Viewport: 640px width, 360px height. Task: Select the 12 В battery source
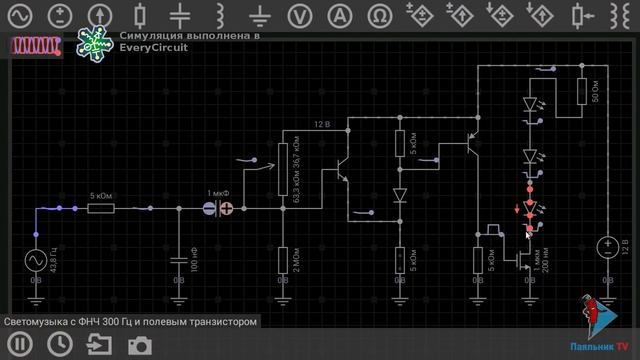pyautogui.click(x=608, y=248)
